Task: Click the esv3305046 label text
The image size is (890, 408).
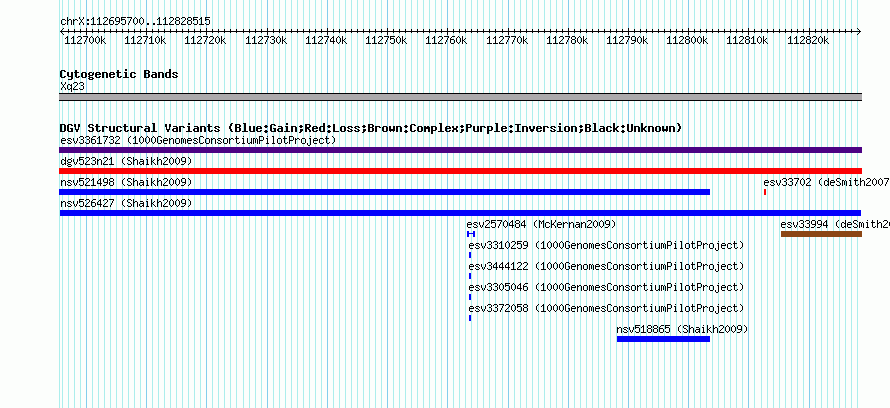Action: coord(606,287)
